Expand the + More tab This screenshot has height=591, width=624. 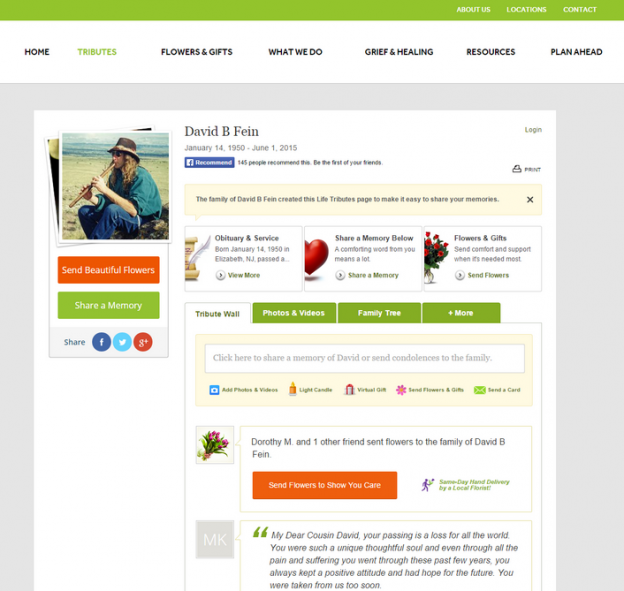tap(461, 313)
